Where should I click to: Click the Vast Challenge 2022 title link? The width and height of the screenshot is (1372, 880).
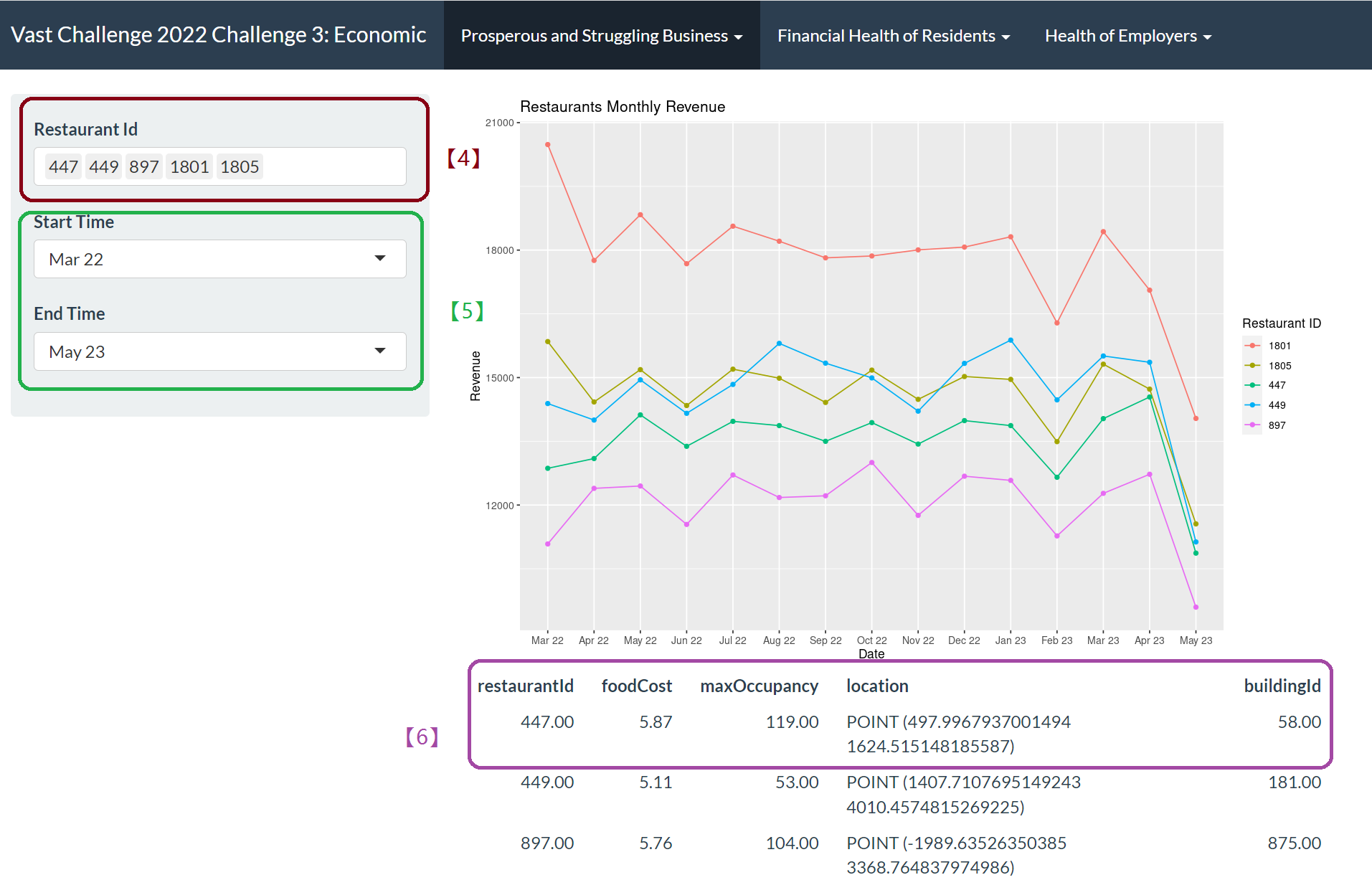(x=219, y=35)
